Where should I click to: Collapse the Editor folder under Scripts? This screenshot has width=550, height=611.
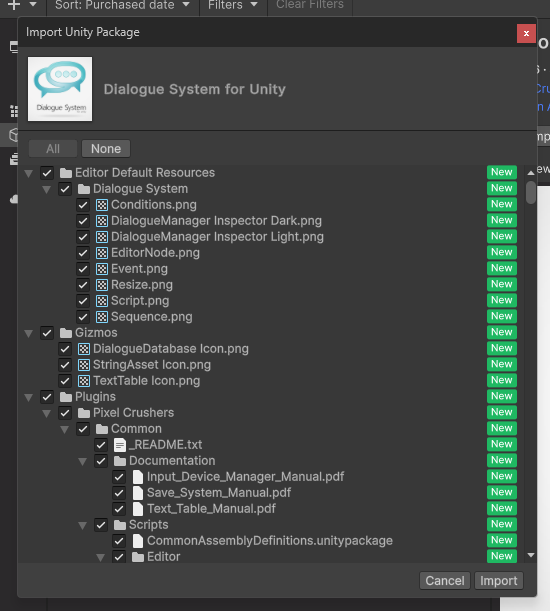coord(100,557)
